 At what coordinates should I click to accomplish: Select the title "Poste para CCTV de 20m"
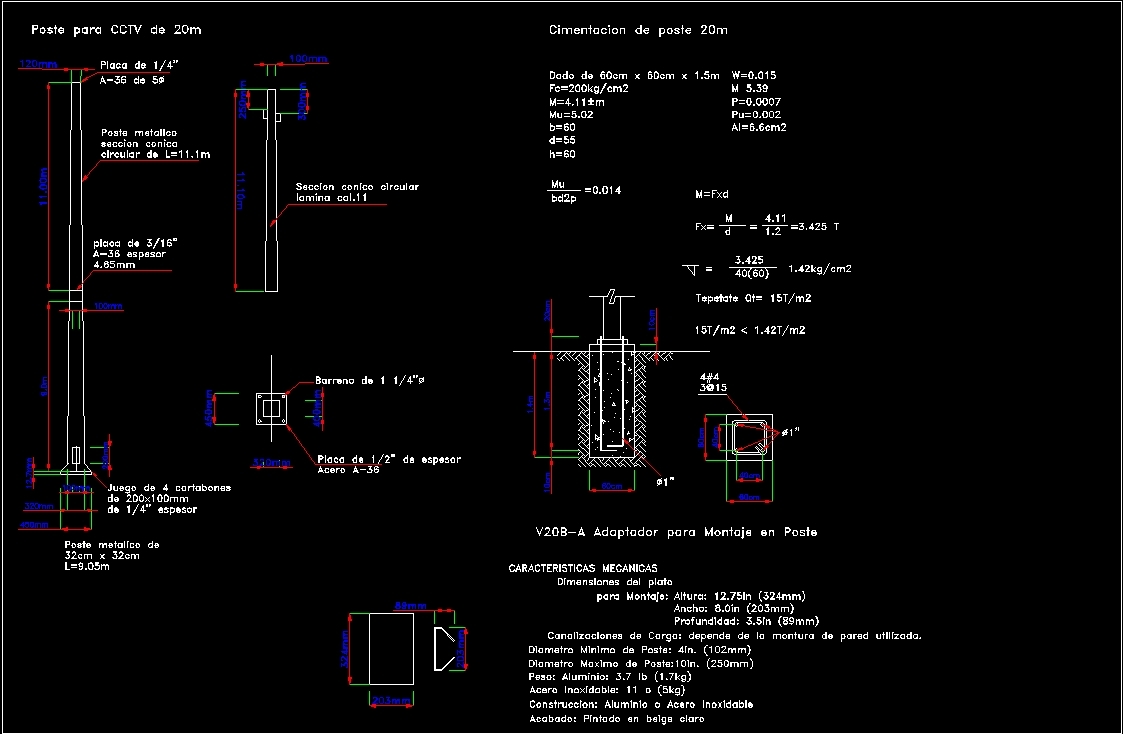115,29
